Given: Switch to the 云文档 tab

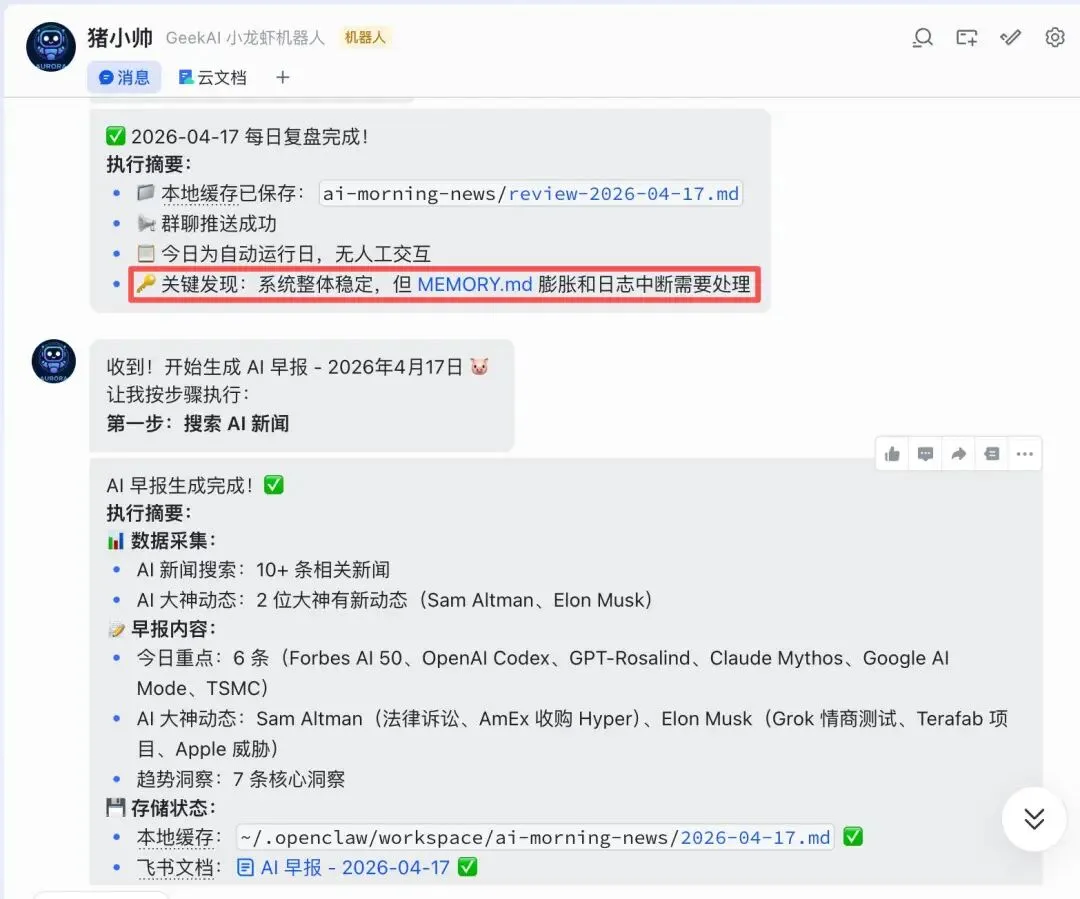Looking at the screenshot, I should click(x=212, y=78).
